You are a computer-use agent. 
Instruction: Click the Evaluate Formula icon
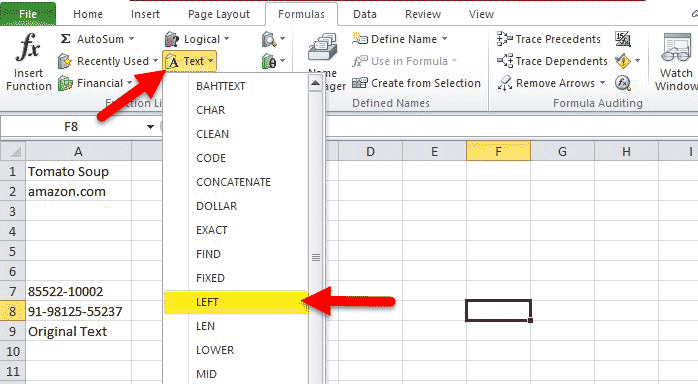623,83
